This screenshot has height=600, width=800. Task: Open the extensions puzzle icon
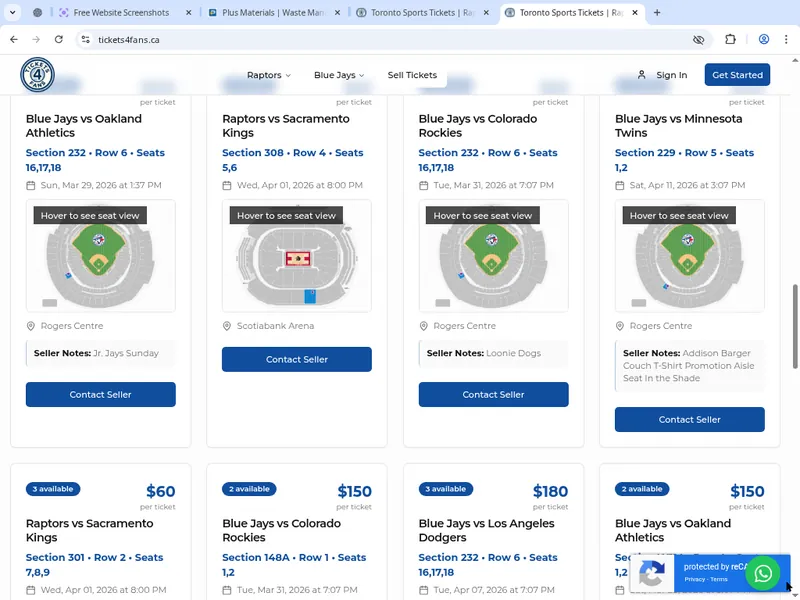730,39
